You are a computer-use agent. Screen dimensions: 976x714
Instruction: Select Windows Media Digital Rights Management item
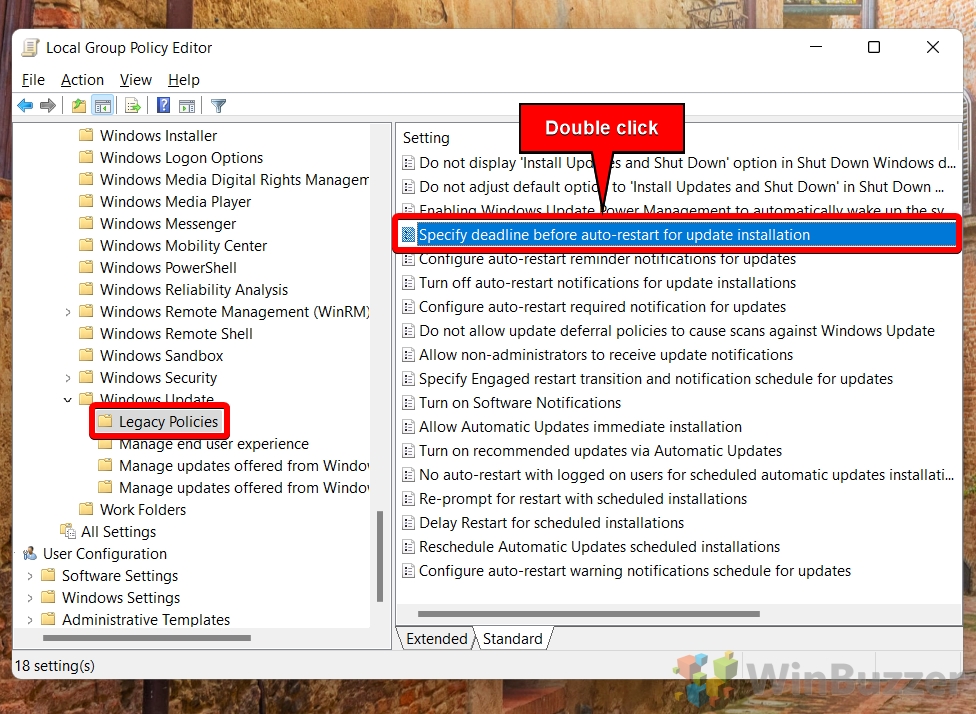(234, 179)
